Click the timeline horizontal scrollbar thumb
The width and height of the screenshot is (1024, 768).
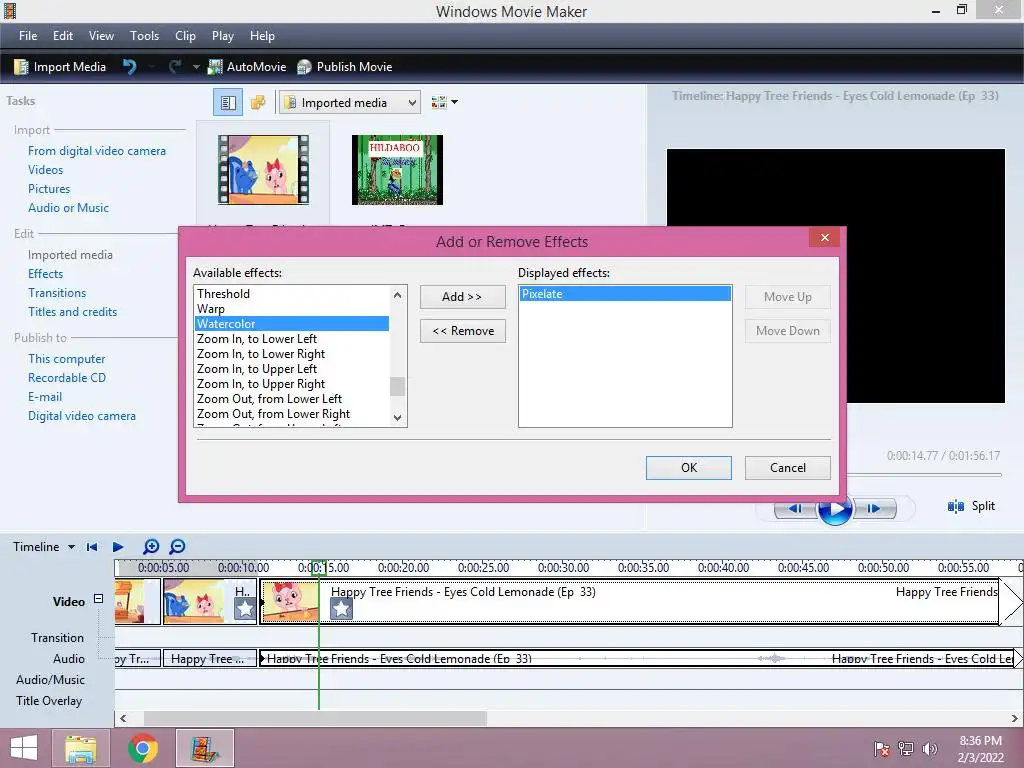[315, 718]
